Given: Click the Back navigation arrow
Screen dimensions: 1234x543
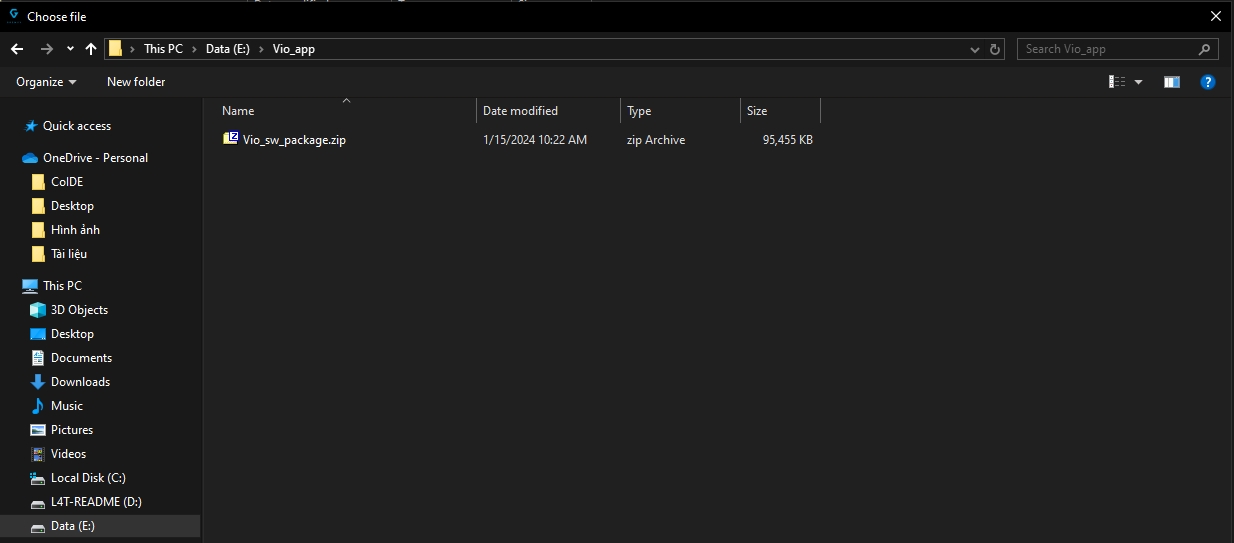Looking at the screenshot, I should [x=17, y=49].
